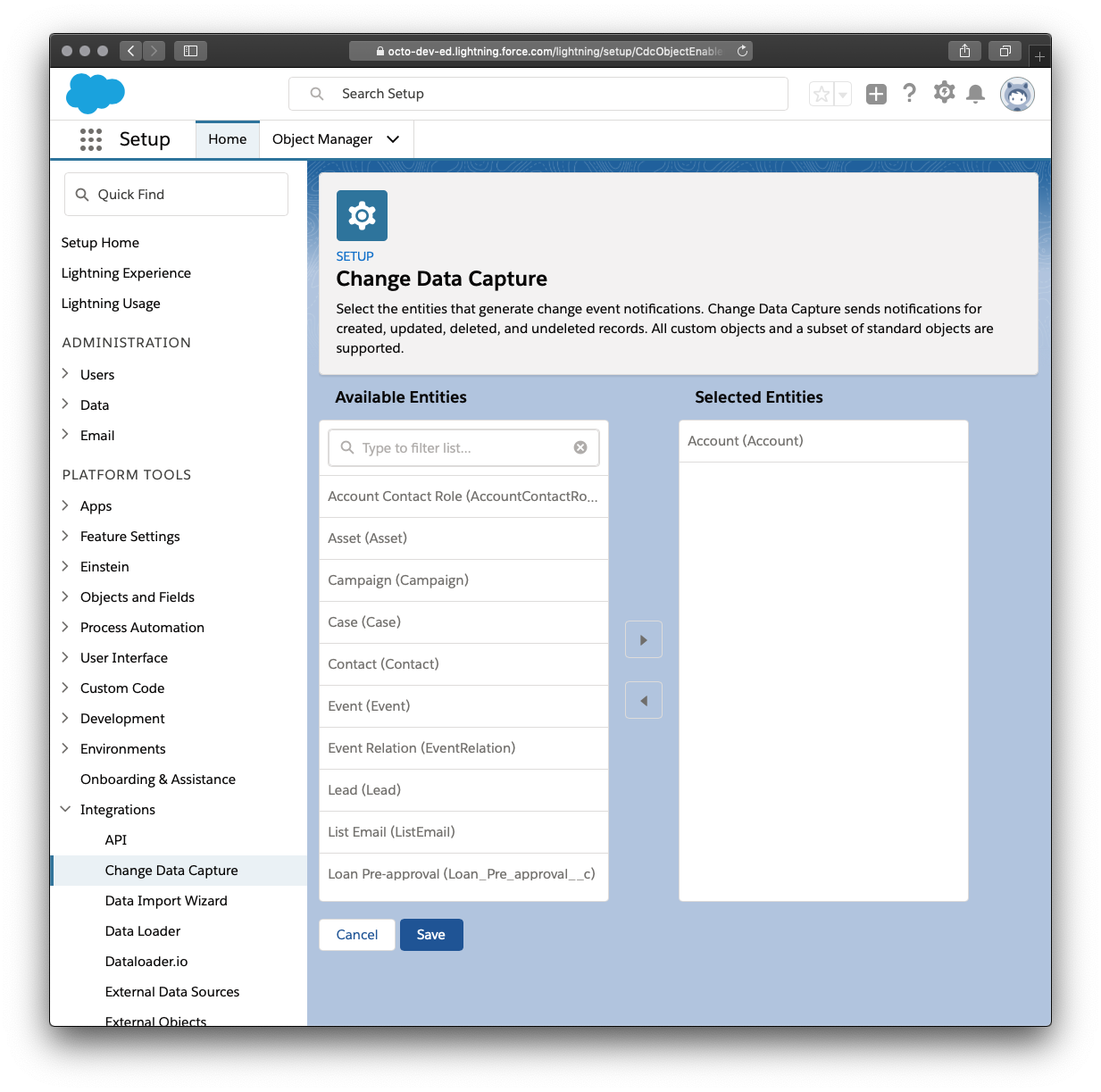The image size is (1101, 1092).
Task: Expand the Custom Code section
Action: point(65,688)
